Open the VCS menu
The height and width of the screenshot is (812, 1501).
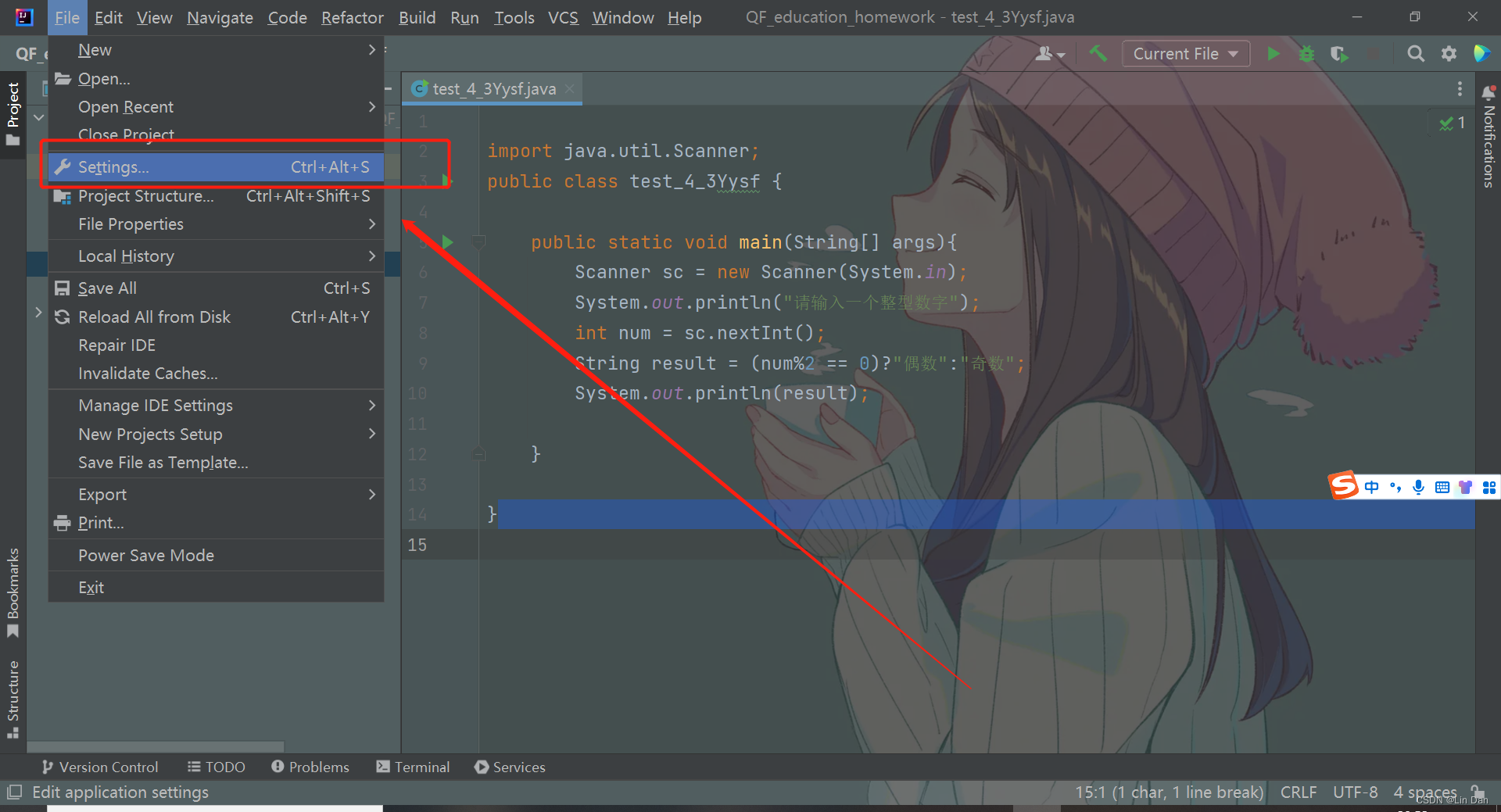pyautogui.click(x=563, y=17)
